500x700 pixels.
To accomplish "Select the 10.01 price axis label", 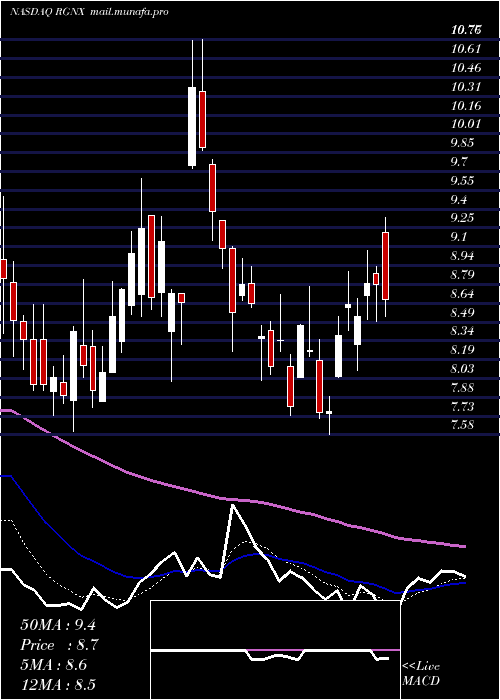I will pyautogui.click(x=466, y=124).
